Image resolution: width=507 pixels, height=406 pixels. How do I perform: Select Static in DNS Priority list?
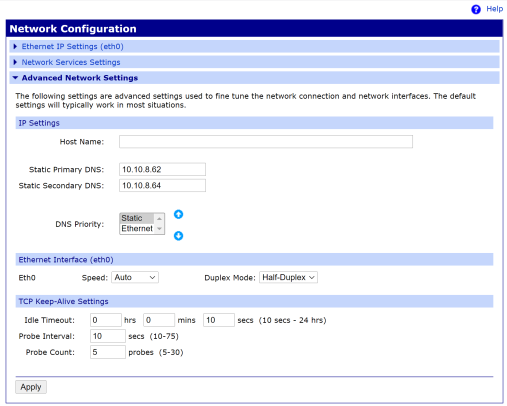tap(137, 218)
